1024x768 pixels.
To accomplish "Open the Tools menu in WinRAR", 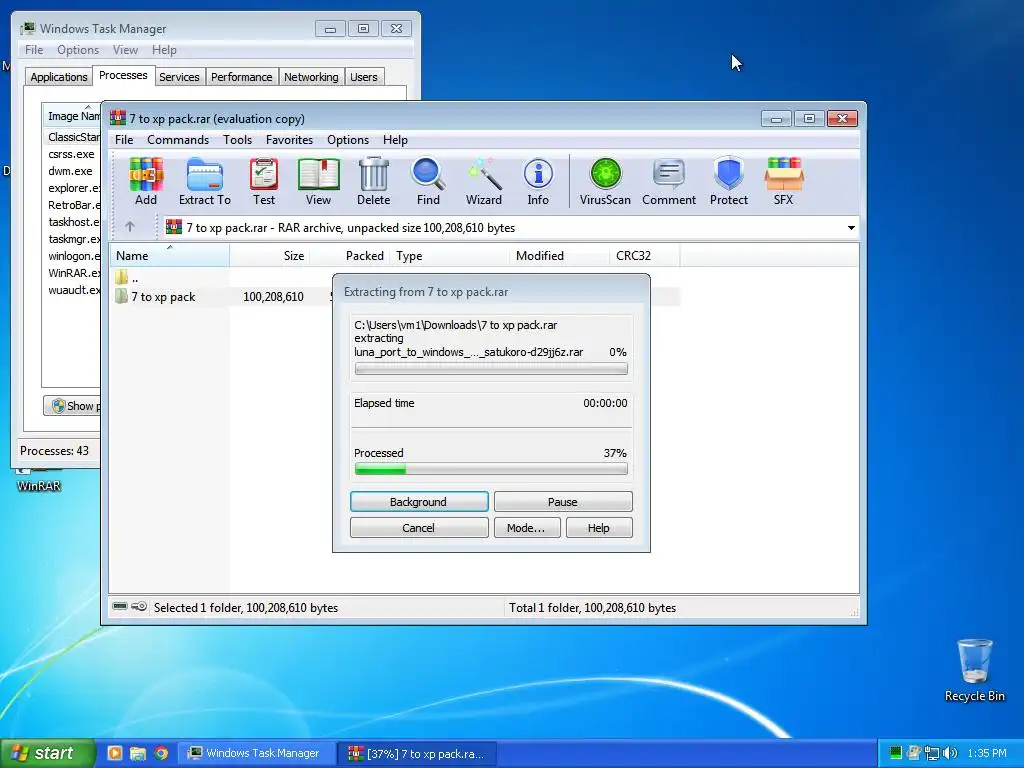I will (237, 140).
